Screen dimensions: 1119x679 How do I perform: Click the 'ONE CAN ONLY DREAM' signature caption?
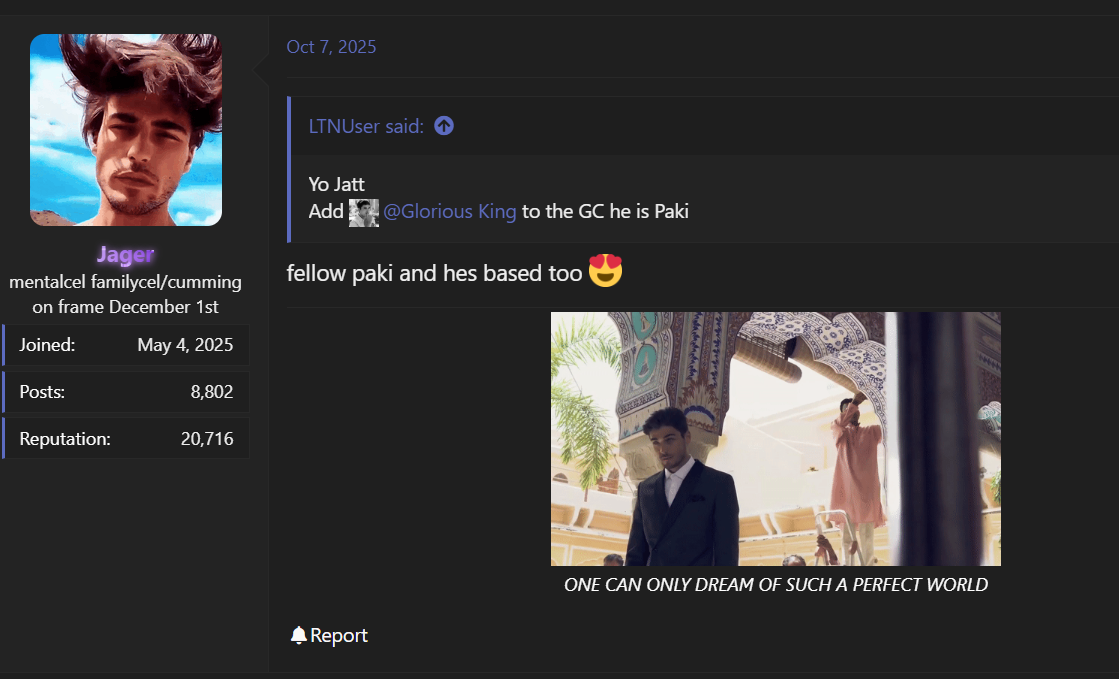(x=775, y=585)
